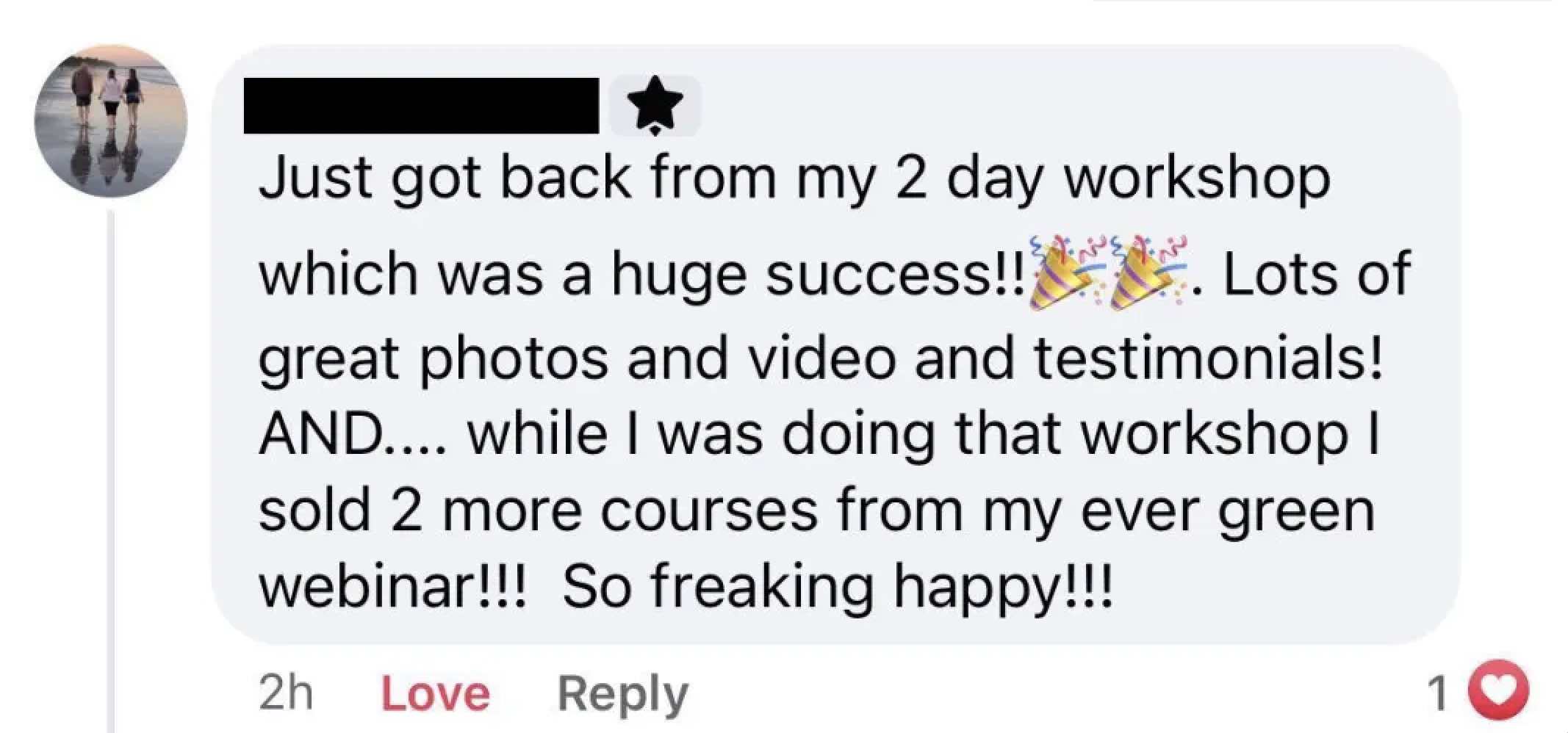1568x733 pixels.
Task: Click the word "webinar!!!" in comment
Action: point(393,587)
